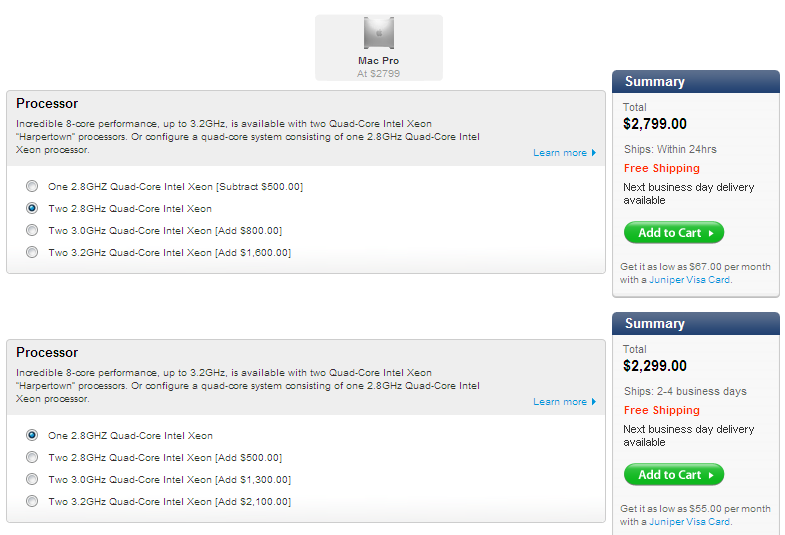Open Juniper Visa Card link under $55.00 offer

689,521
